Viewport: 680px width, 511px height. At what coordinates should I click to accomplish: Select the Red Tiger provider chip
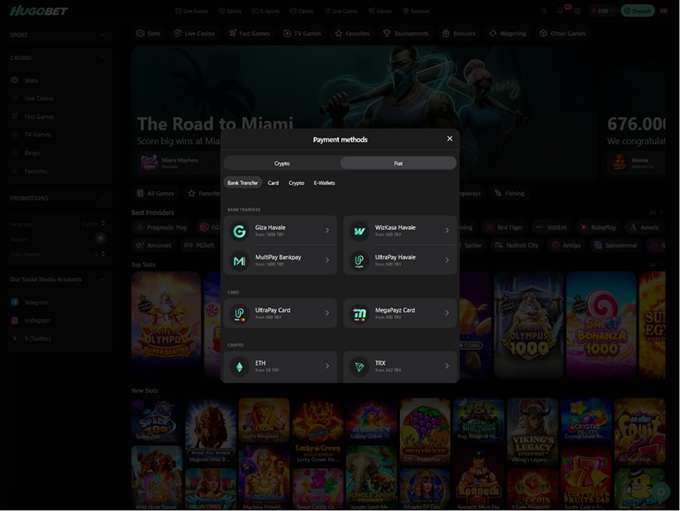click(x=504, y=227)
